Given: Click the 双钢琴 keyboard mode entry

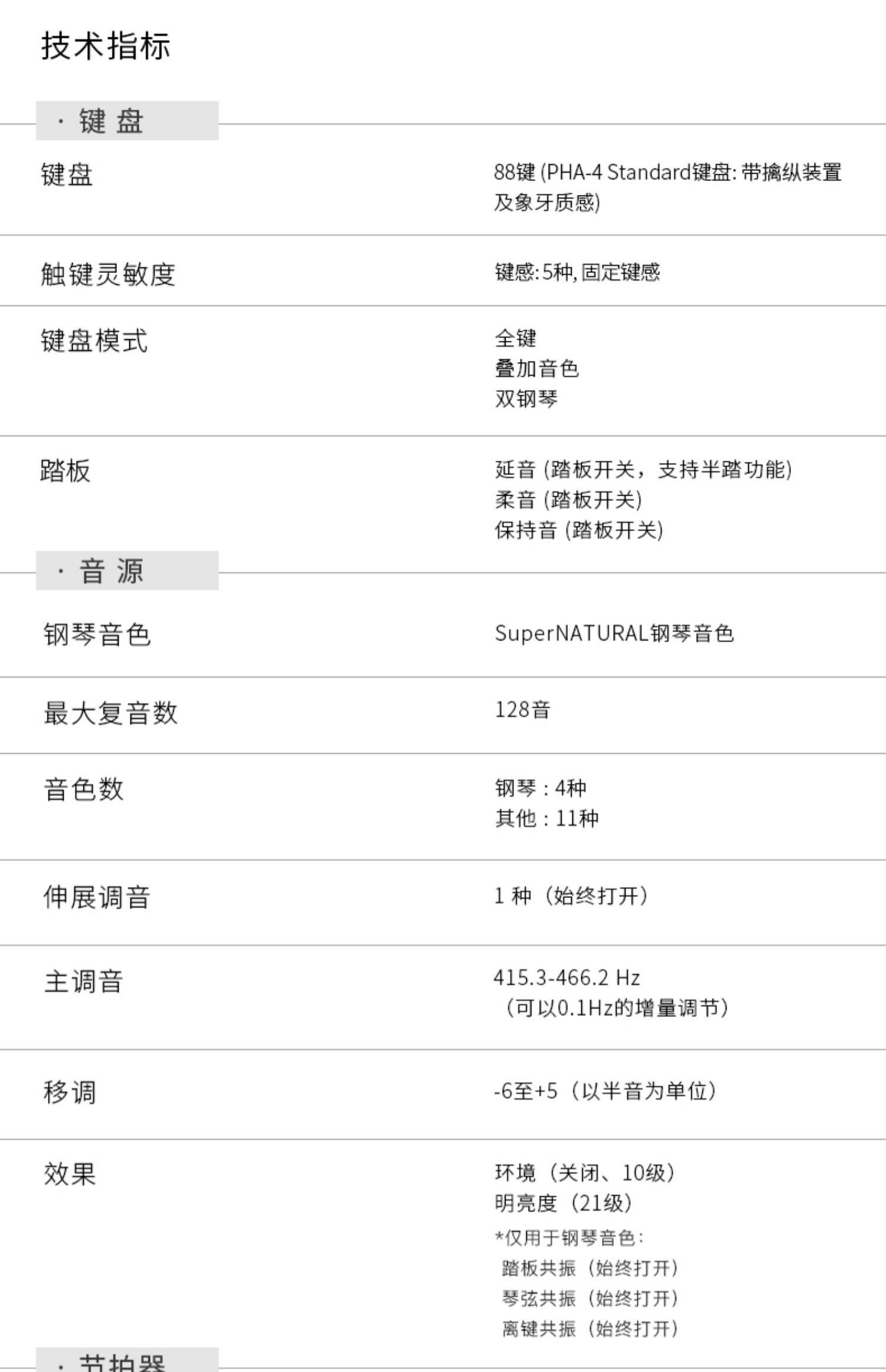Looking at the screenshot, I should tap(526, 399).
